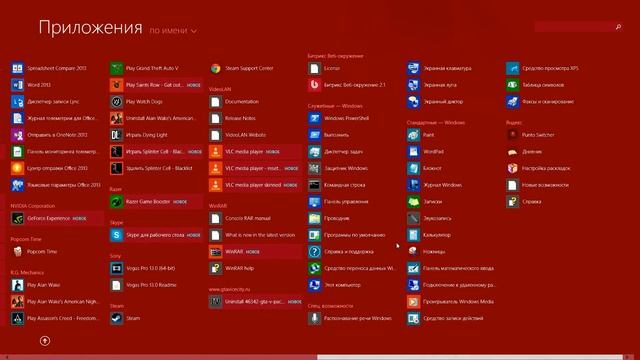Open Проигрыватель Windows Media icon
This screenshot has height=360, width=640.
pos(413,302)
